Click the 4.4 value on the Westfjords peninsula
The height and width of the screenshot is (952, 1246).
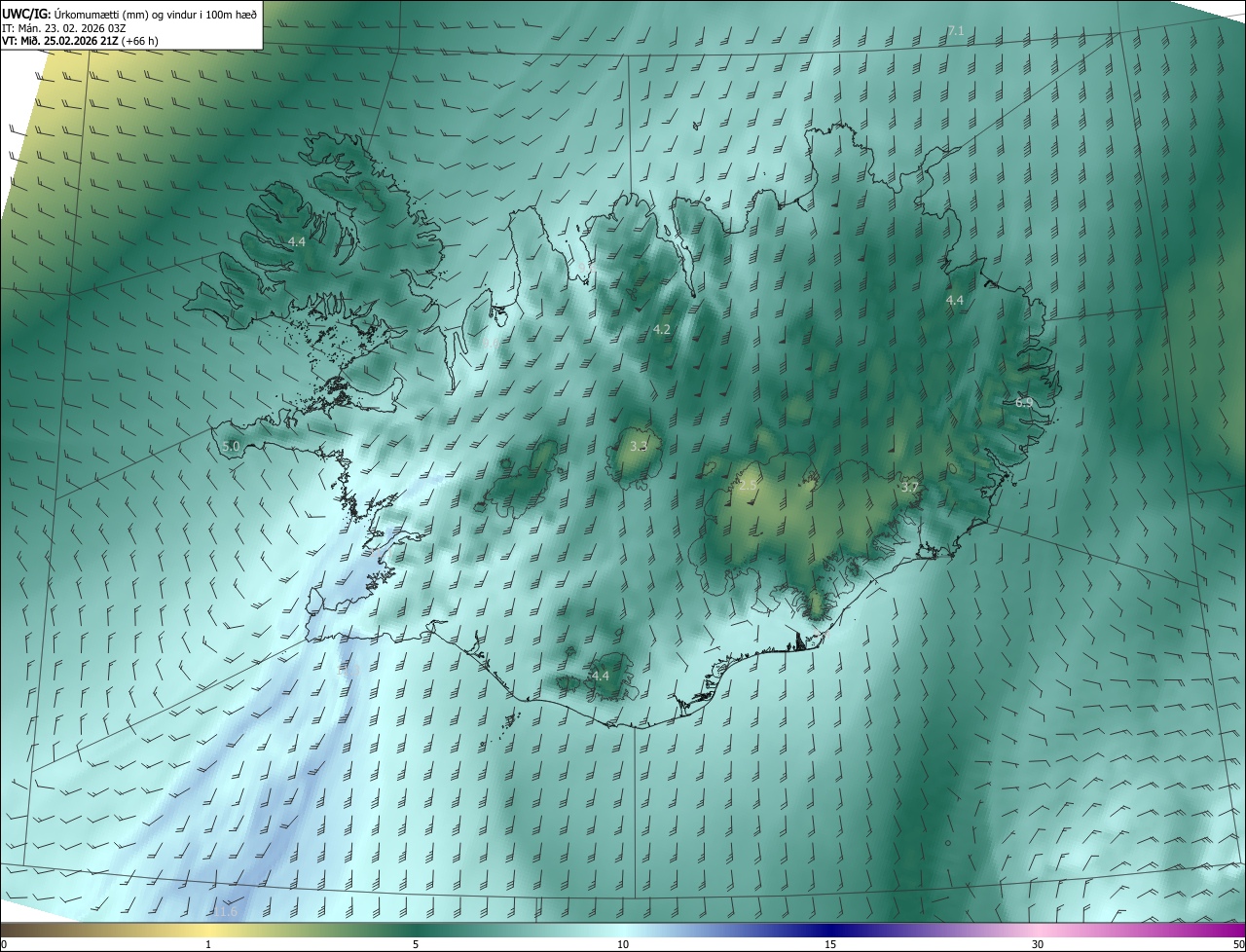[297, 241]
